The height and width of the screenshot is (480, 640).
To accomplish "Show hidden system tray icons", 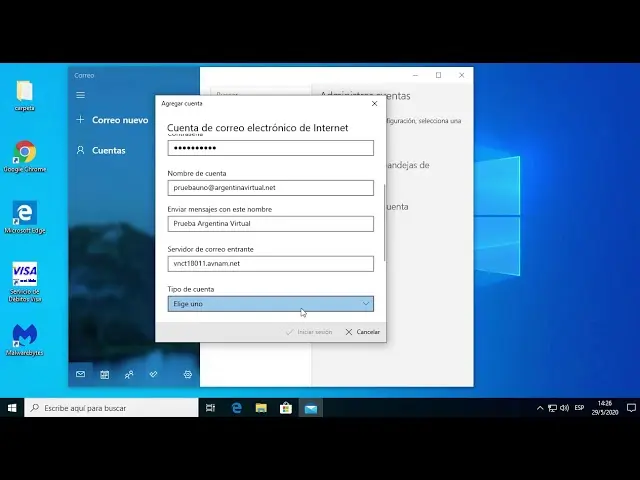I will pyautogui.click(x=540, y=408).
